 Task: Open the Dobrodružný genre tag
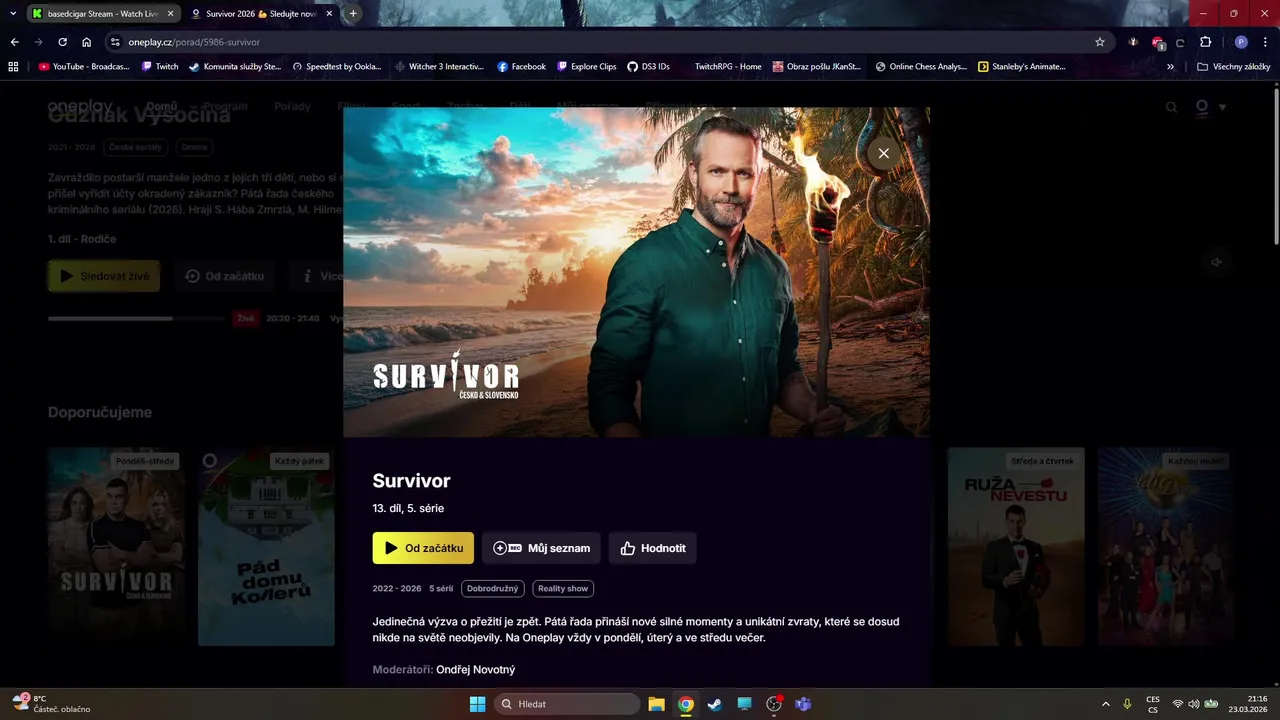[493, 589]
